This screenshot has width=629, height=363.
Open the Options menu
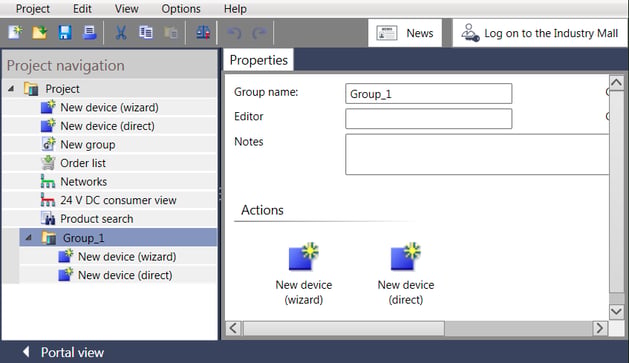coord(181,9)
